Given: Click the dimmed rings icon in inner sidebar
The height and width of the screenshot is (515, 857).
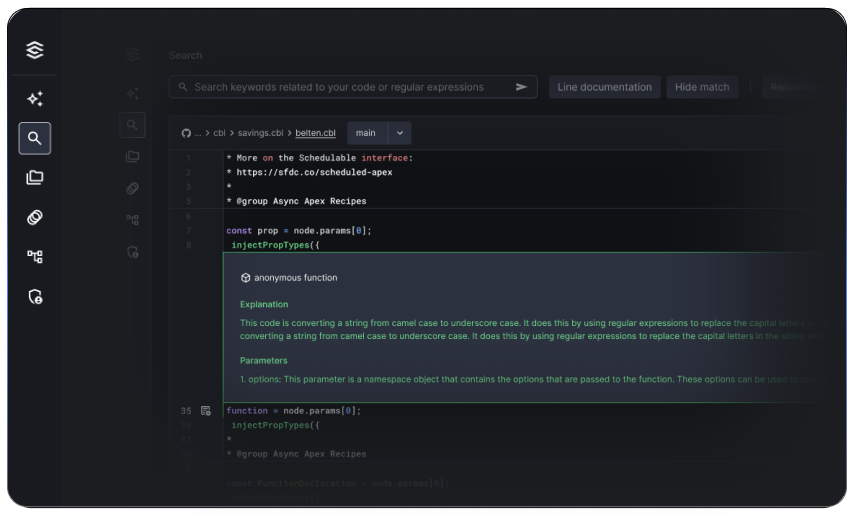Looking at the screenshot, I should 132,189.
